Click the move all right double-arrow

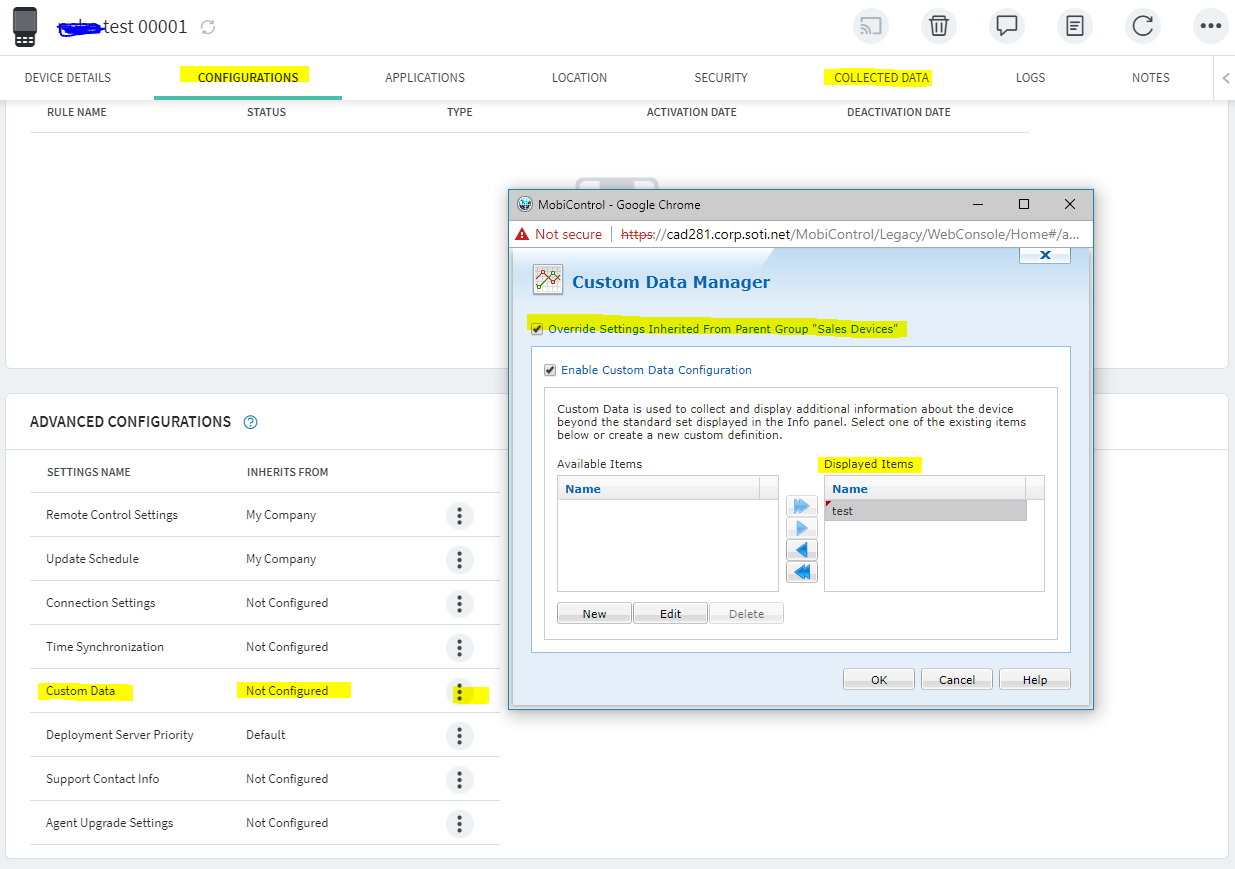[802, 506]
